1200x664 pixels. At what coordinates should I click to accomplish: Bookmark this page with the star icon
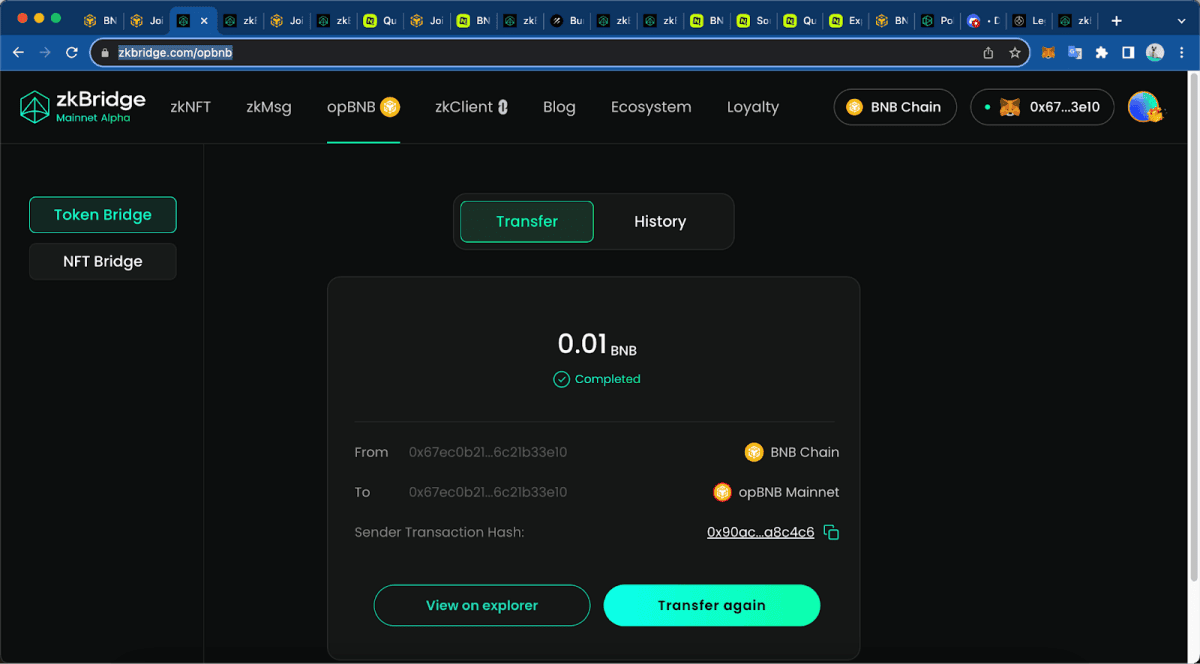(x=1014, y=52)
